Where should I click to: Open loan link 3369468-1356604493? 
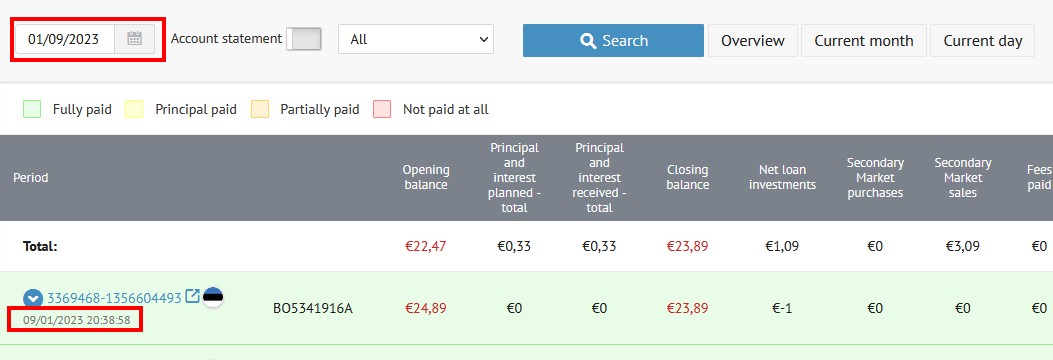(114, 298)
